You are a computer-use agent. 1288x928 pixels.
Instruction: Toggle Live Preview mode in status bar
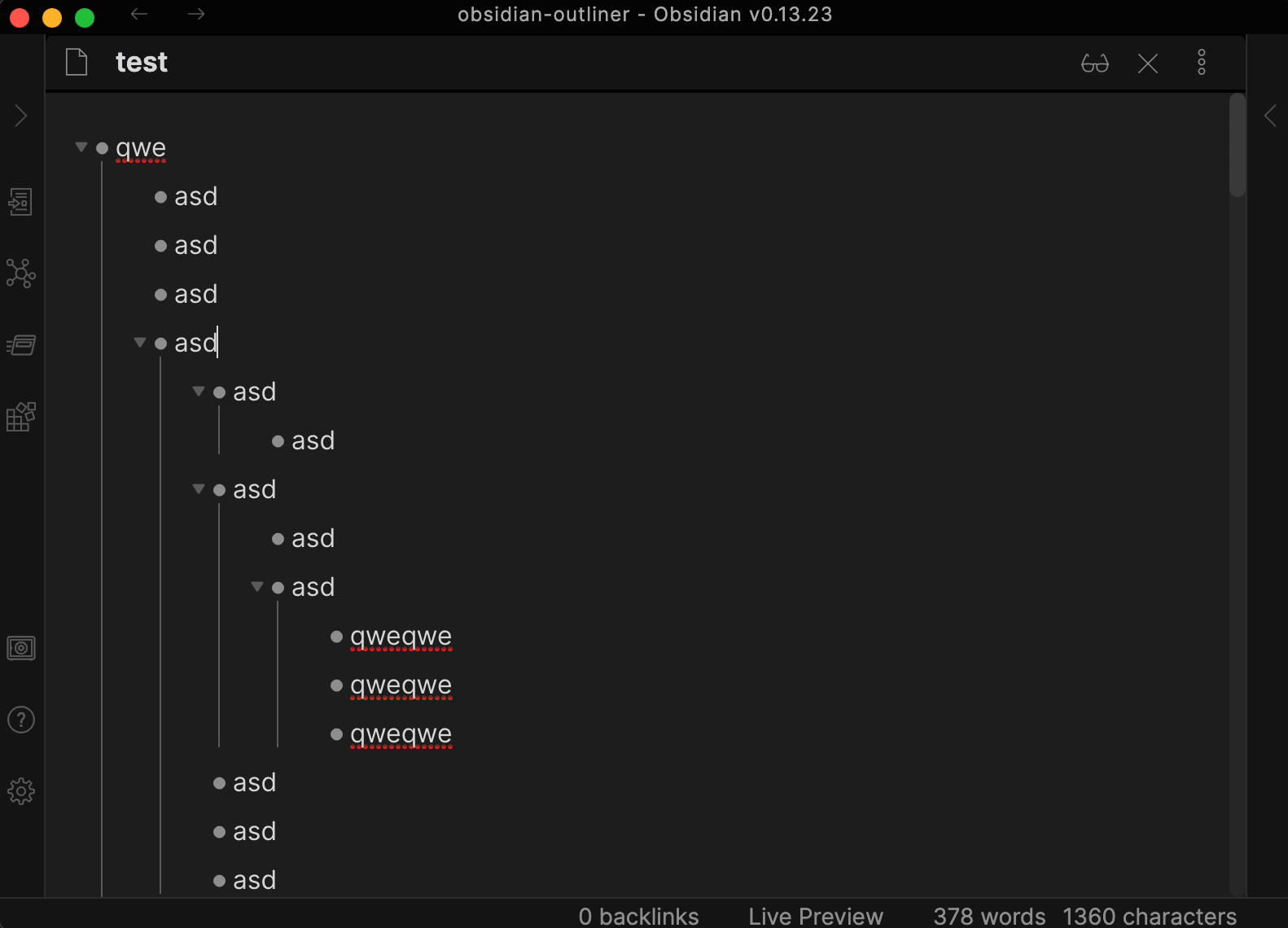816,916
